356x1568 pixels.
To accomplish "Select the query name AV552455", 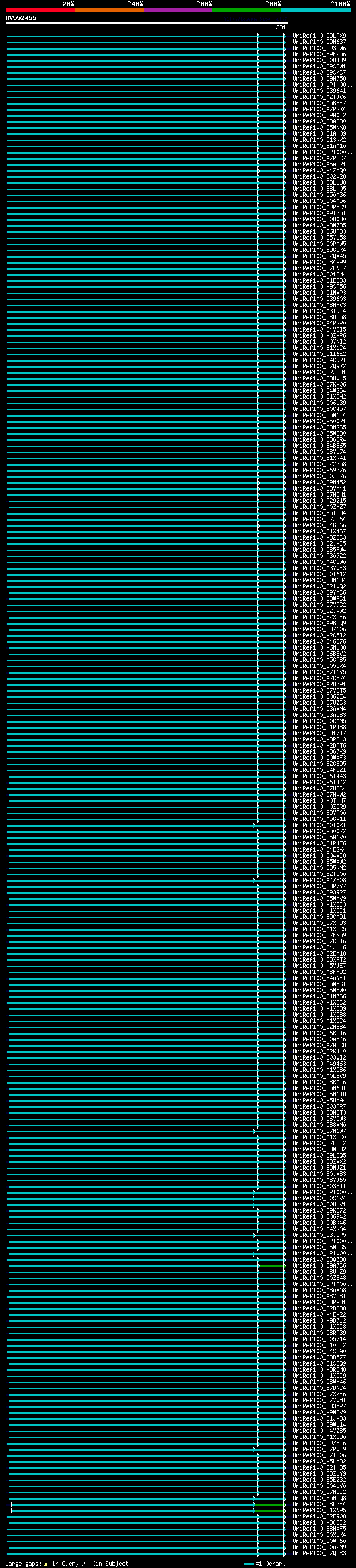I will pos(21,18).
